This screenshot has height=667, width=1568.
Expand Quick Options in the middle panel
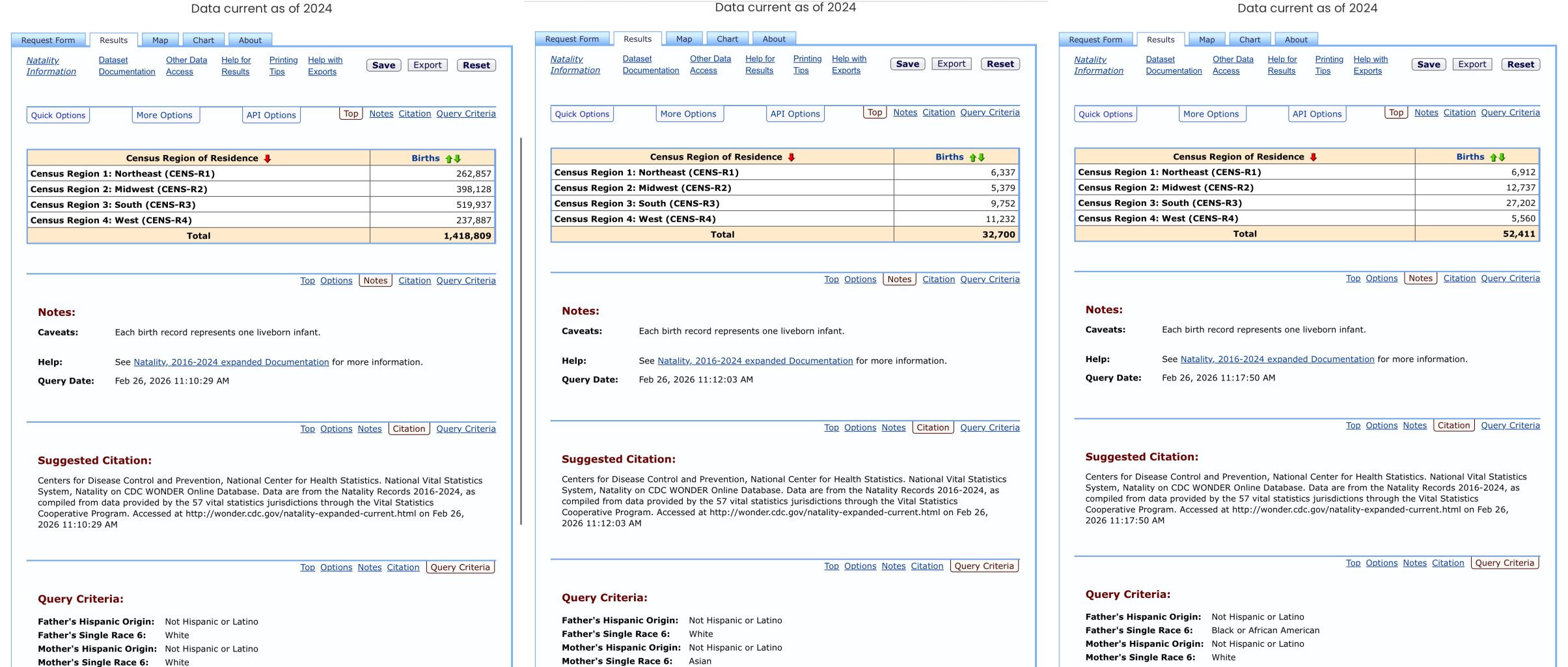582,114
